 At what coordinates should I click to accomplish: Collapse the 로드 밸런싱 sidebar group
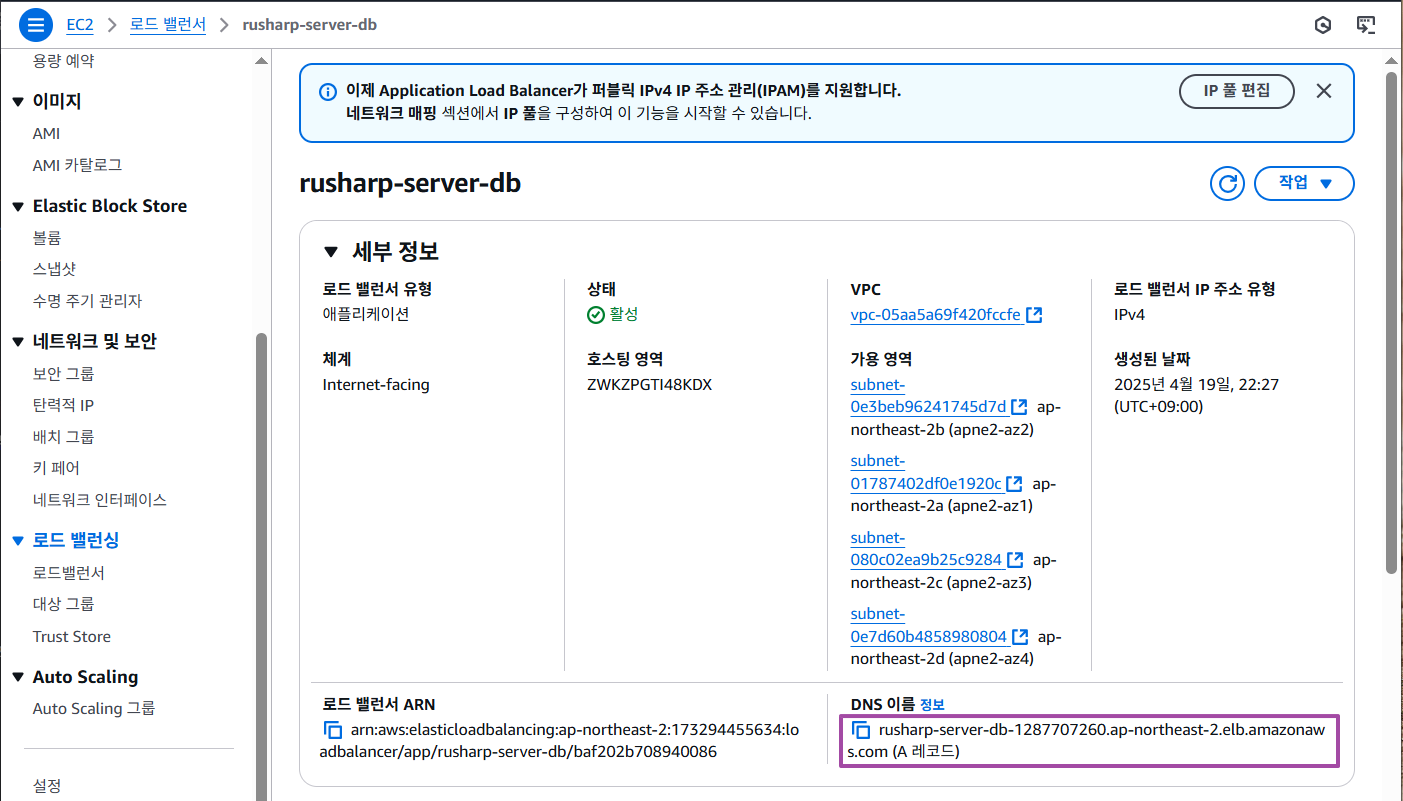pyautogui.click(x=17, y=541)
